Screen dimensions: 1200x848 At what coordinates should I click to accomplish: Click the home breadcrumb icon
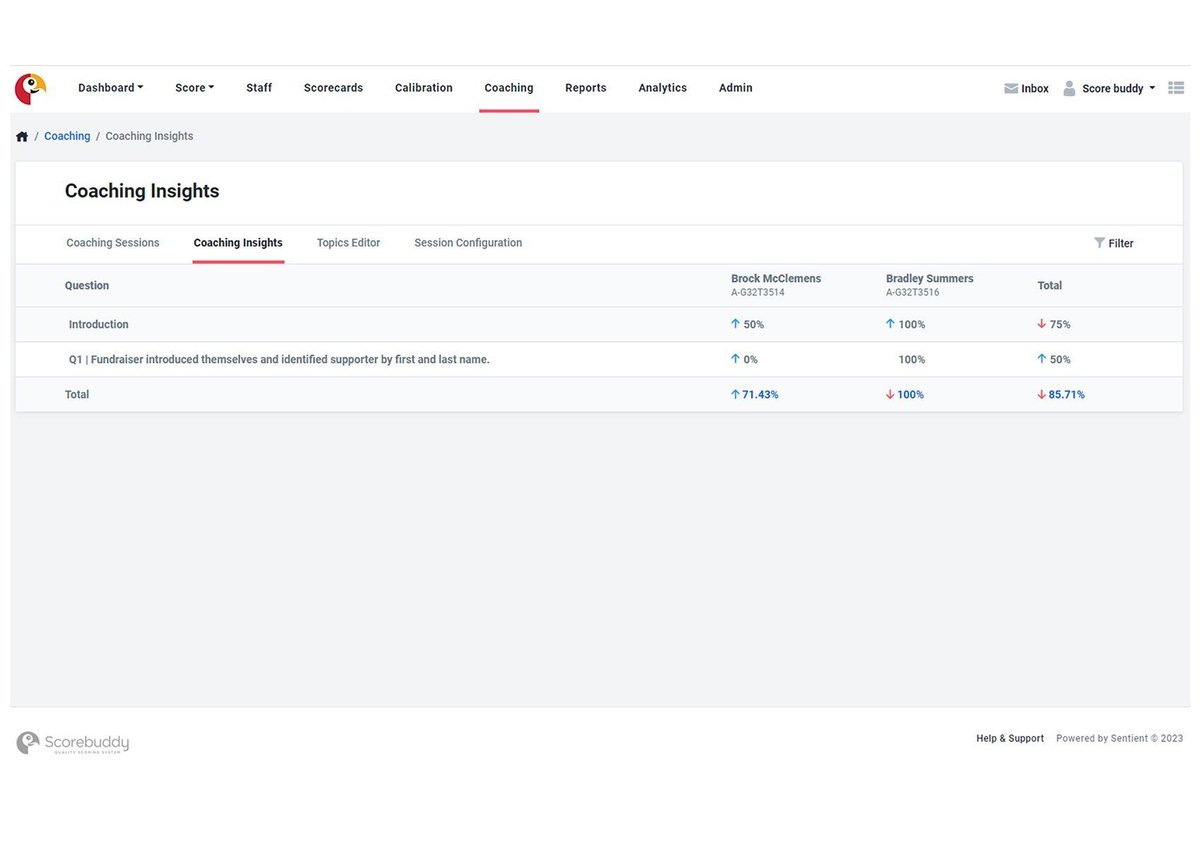(21, 135)
